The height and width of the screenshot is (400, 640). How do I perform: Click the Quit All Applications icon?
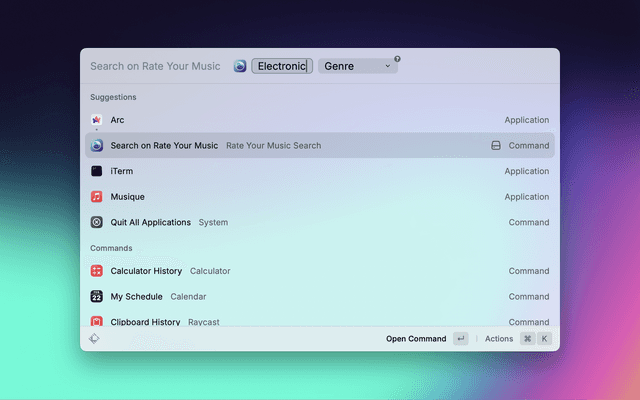coord(96,222)
